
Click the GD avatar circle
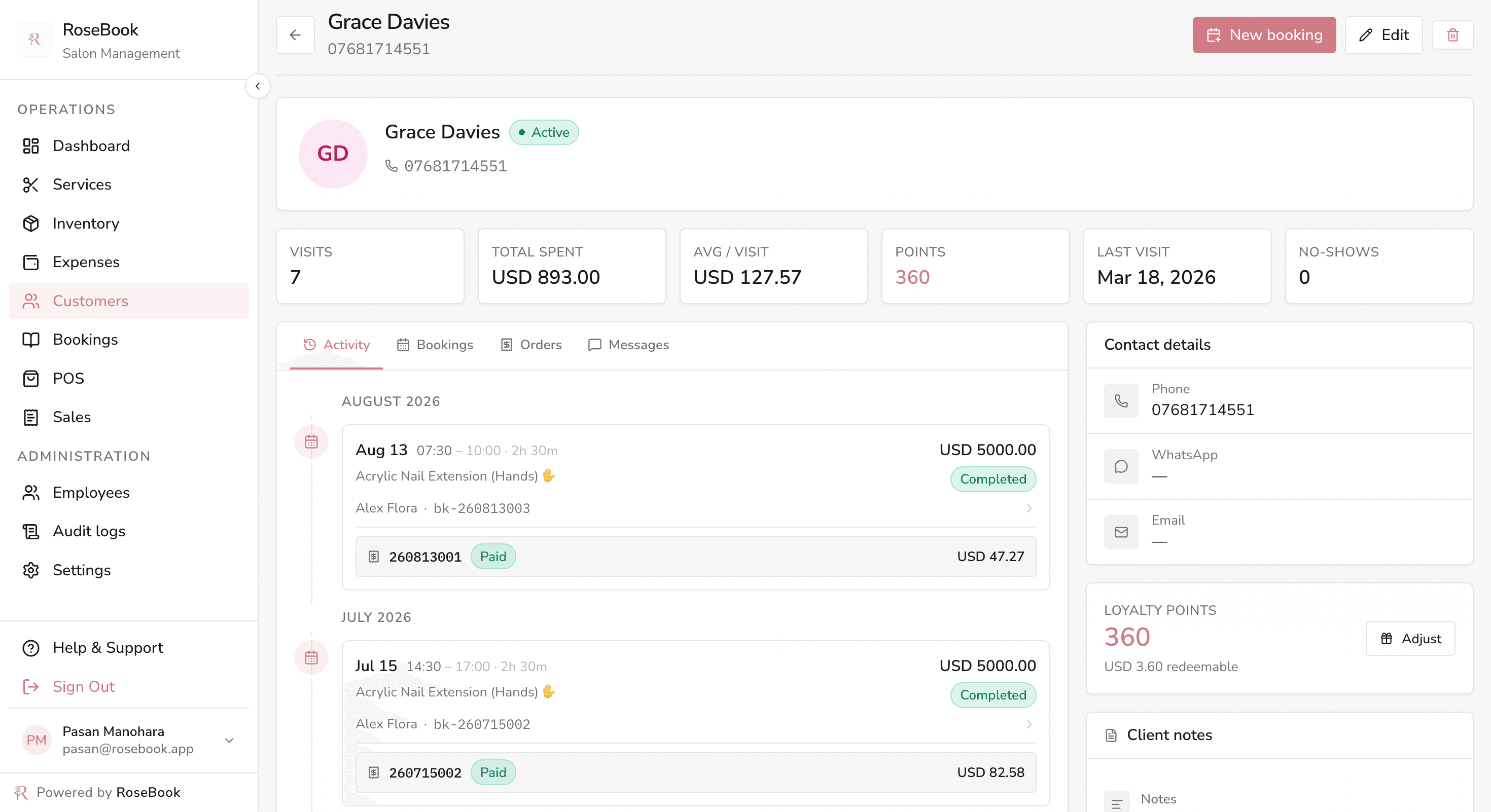pos(333,154)
